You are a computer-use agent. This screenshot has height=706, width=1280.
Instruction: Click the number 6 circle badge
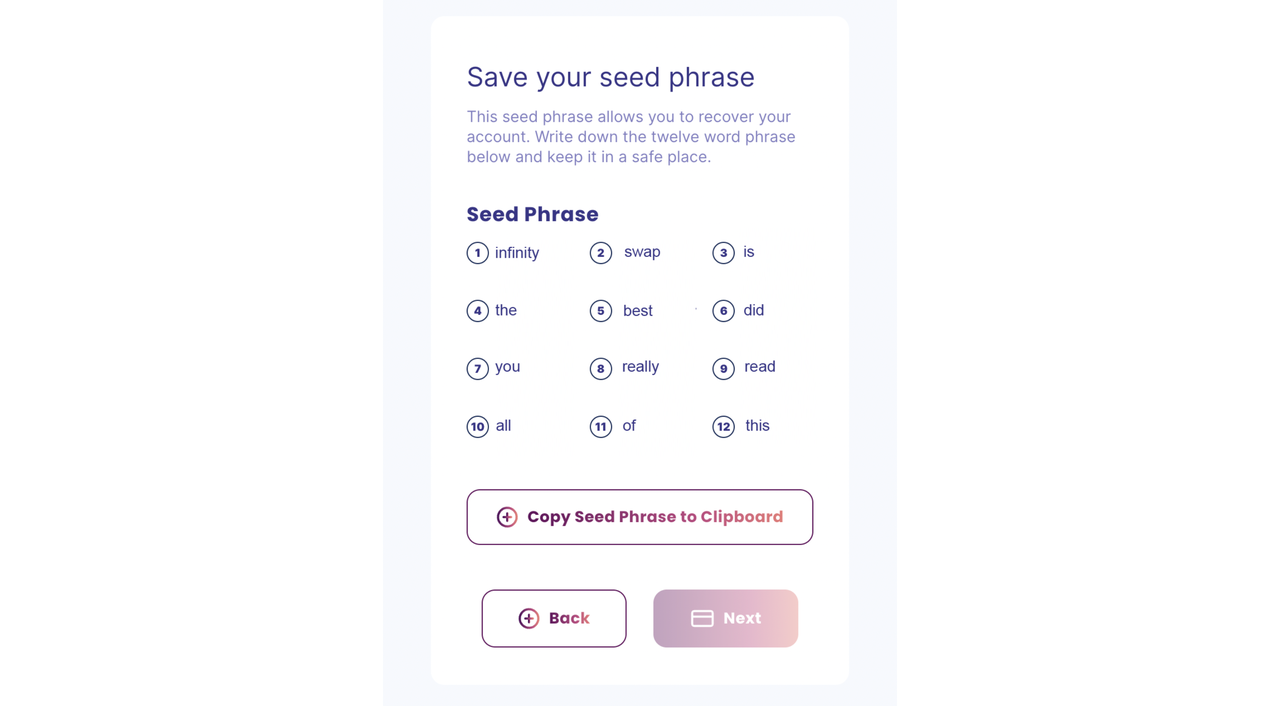click(724, 311)
